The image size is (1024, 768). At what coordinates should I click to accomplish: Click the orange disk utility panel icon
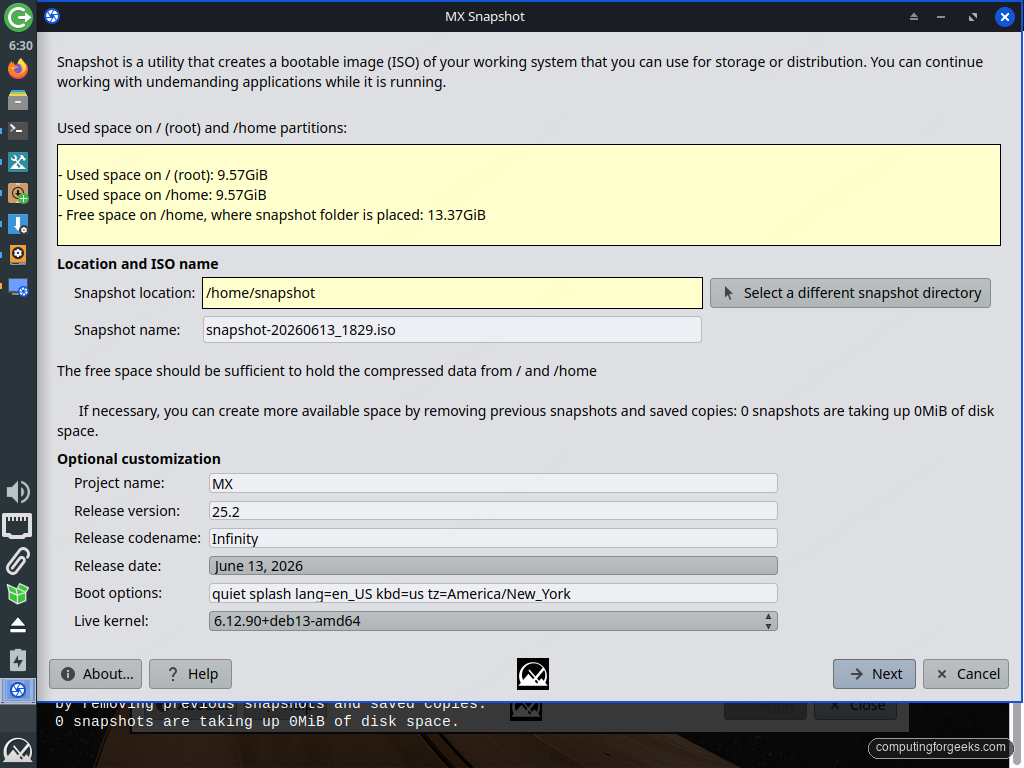[18, 255]
